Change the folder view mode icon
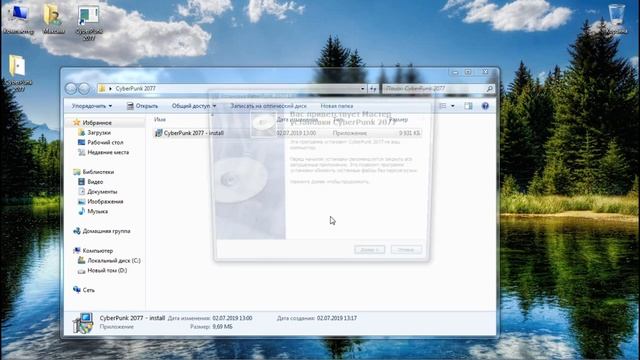 tap(443, 106)
